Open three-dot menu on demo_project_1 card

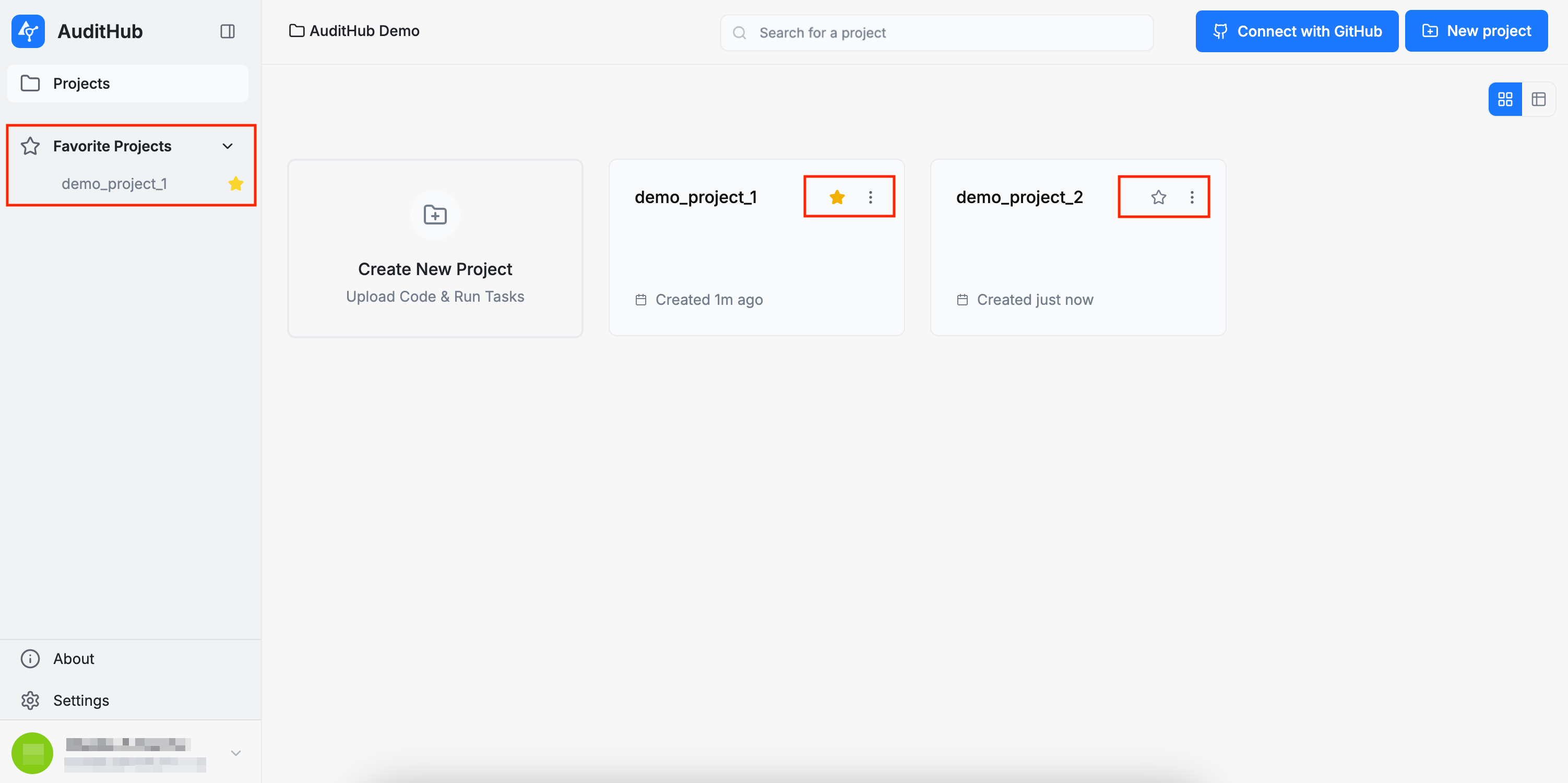[x=871, y=197]
